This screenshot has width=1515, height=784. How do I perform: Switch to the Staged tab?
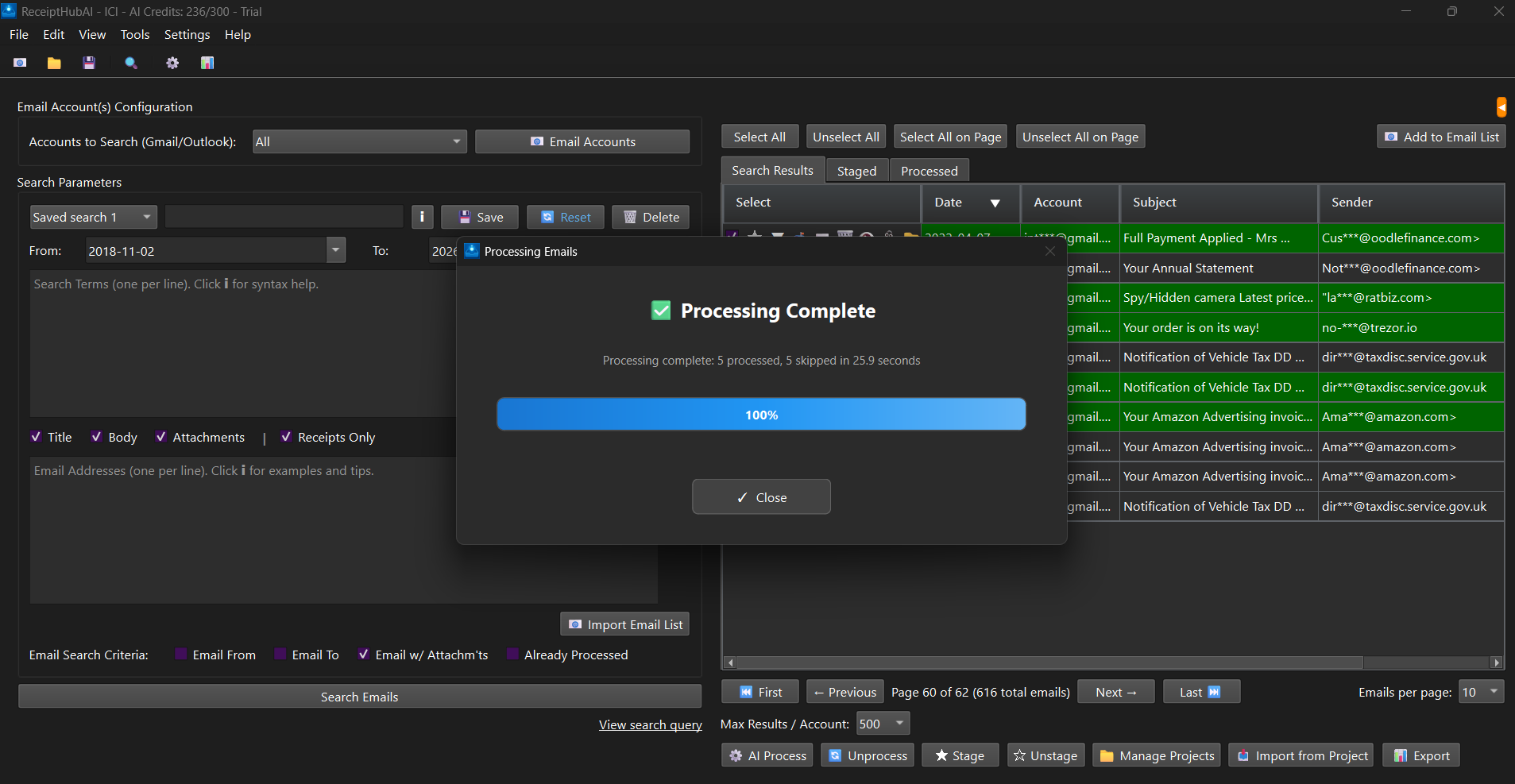pyautogui.click(x=856, y=171)
